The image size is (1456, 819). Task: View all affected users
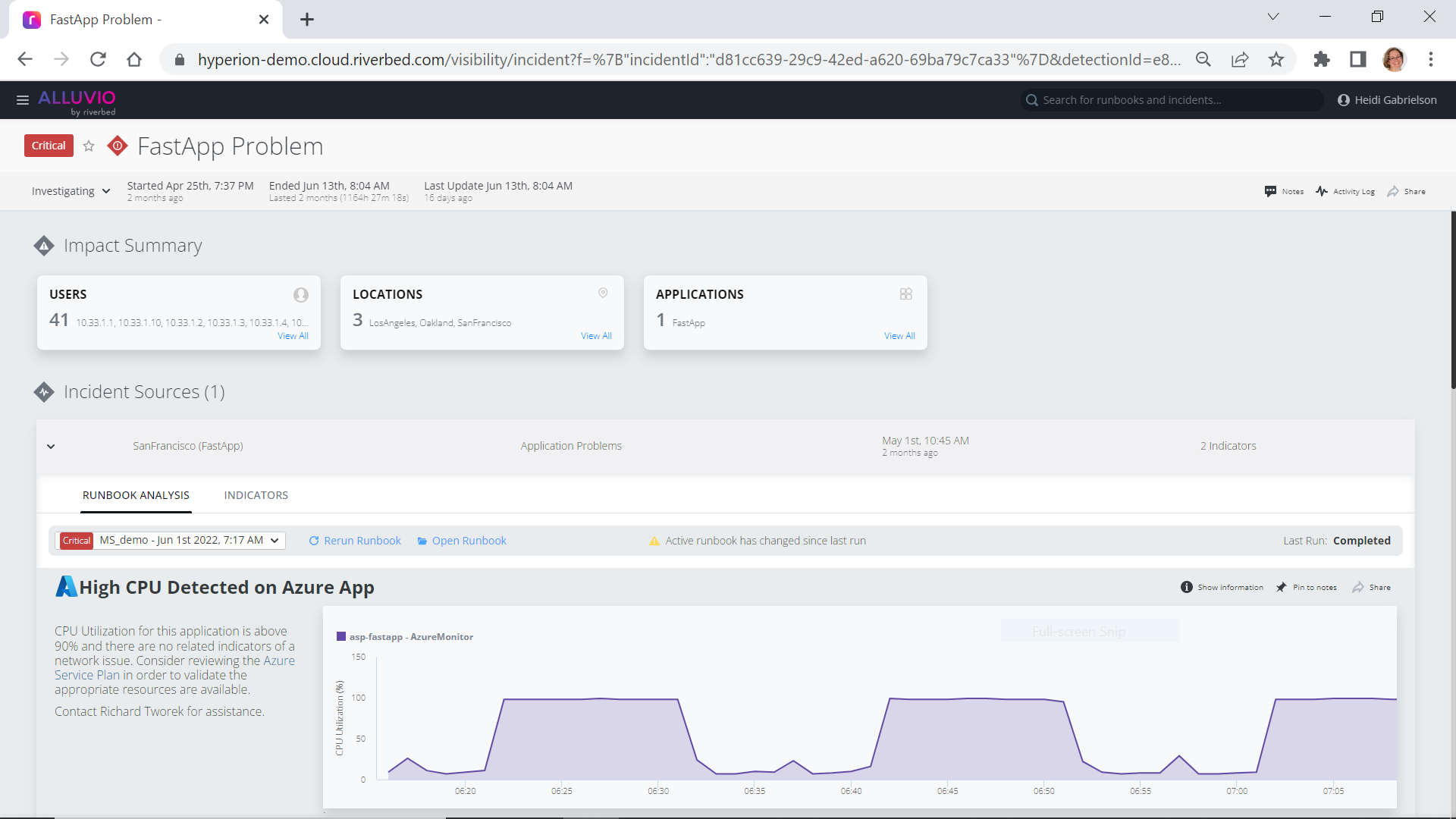point(293,336)
